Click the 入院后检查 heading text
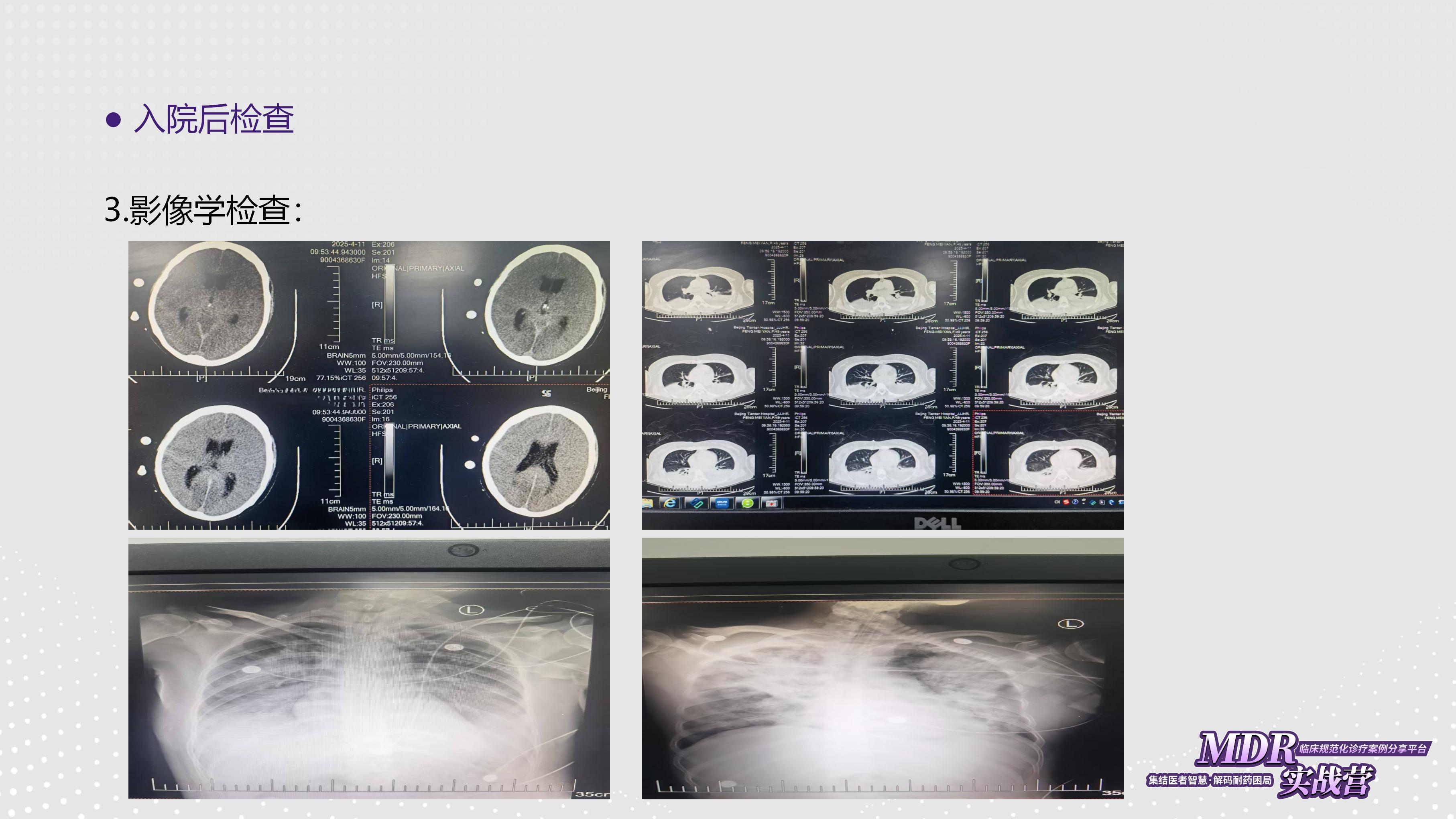Viewport: 1456px width, 819px height. [x=214, y=119]
